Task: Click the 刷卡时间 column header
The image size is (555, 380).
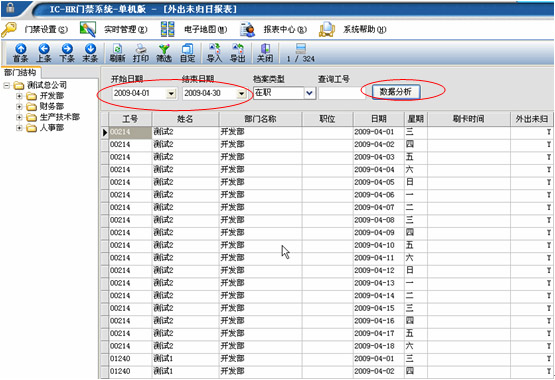Action: (468, 119)
